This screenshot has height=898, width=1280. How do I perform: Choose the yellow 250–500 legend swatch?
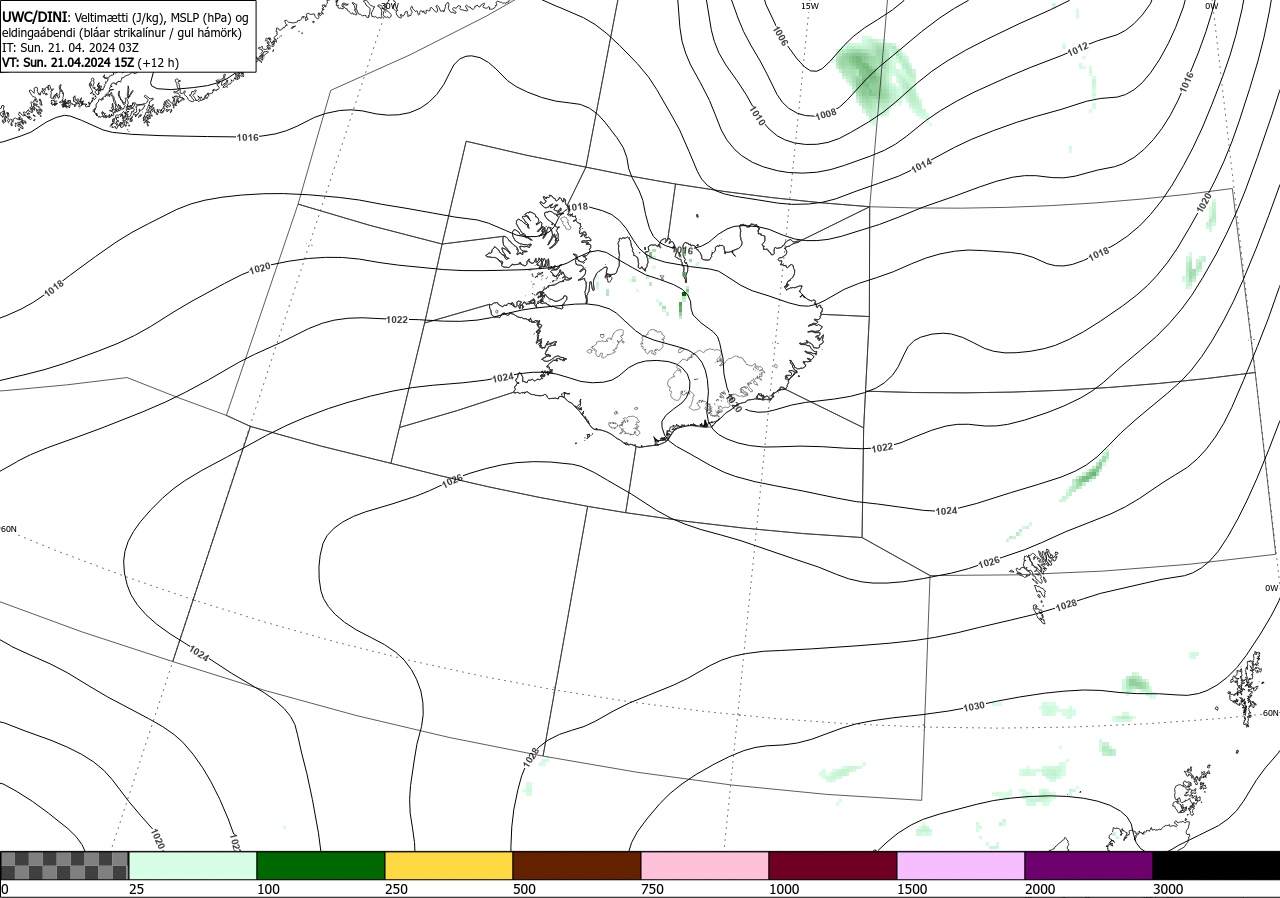449,865
